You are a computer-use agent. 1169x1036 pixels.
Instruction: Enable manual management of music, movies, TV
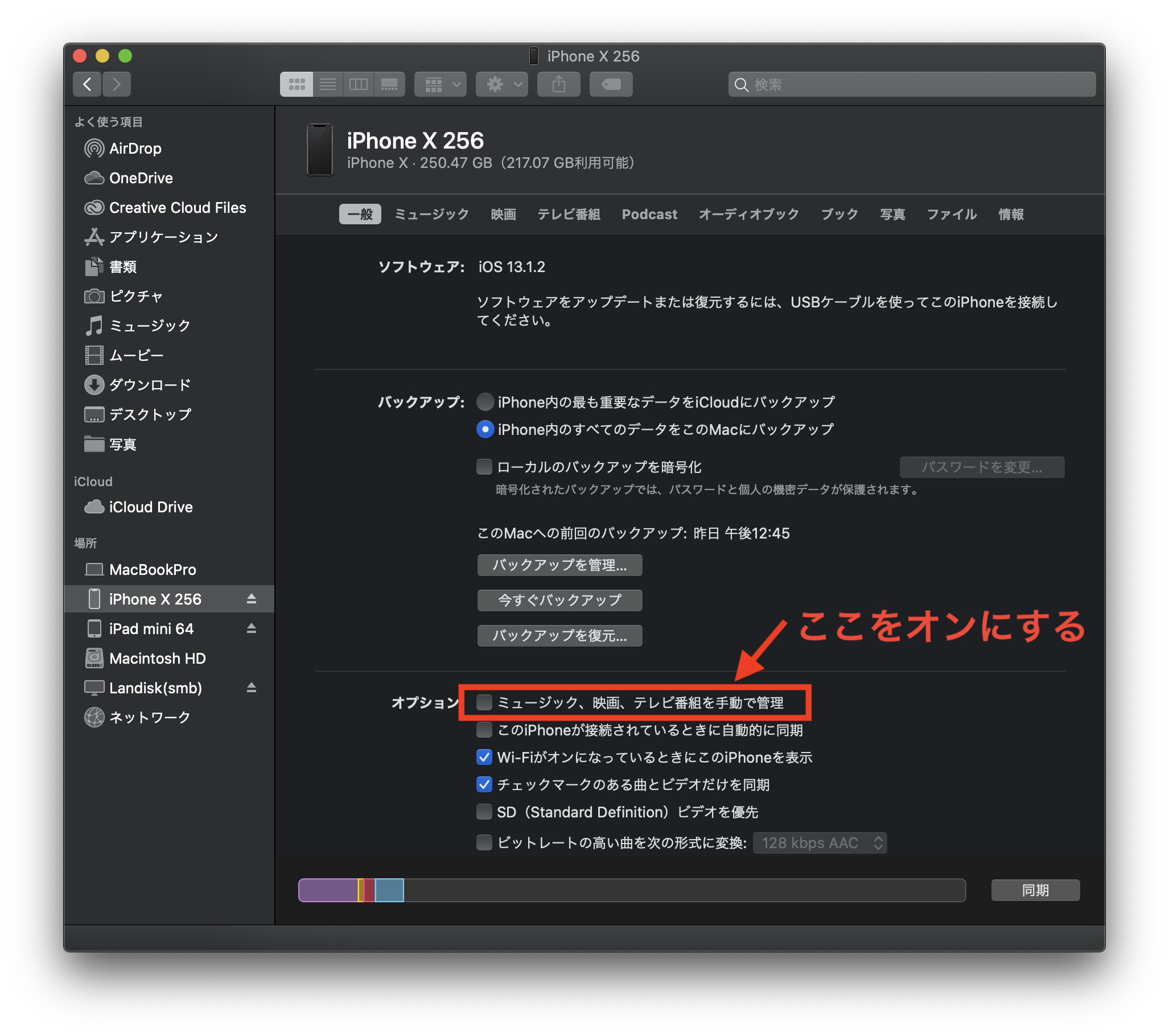tap(484, 702)
